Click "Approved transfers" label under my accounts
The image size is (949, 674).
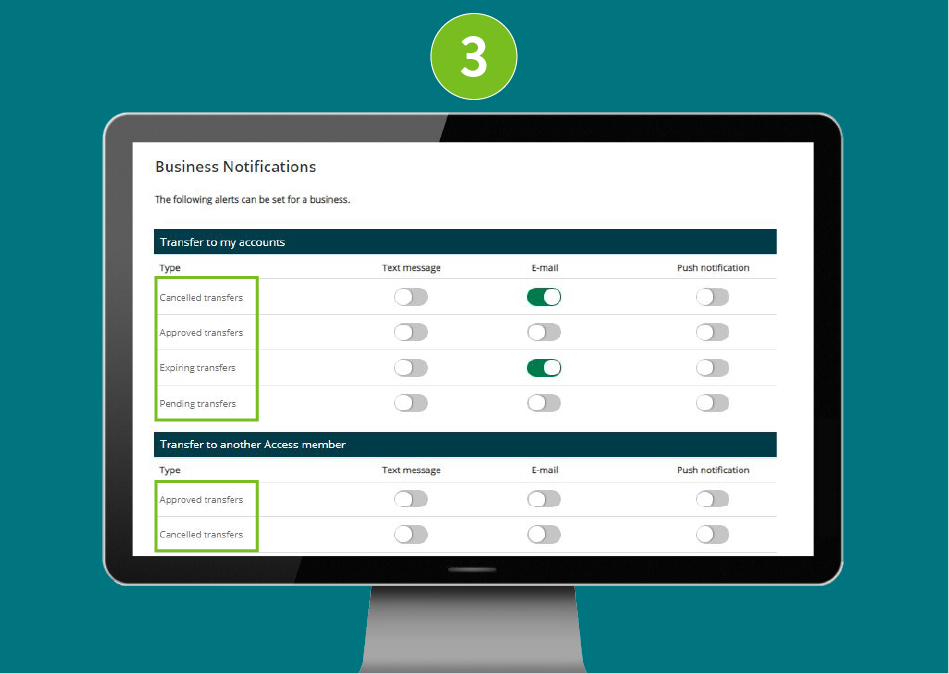click(x=201, y=333)
